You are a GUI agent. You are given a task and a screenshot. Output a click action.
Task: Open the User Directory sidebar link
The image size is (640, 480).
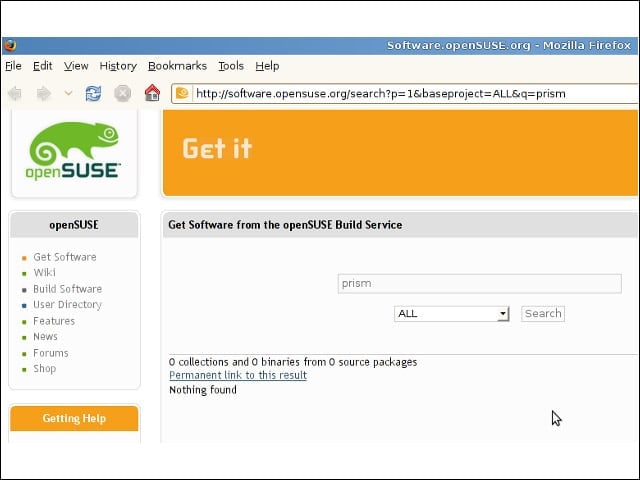[67, 305]
